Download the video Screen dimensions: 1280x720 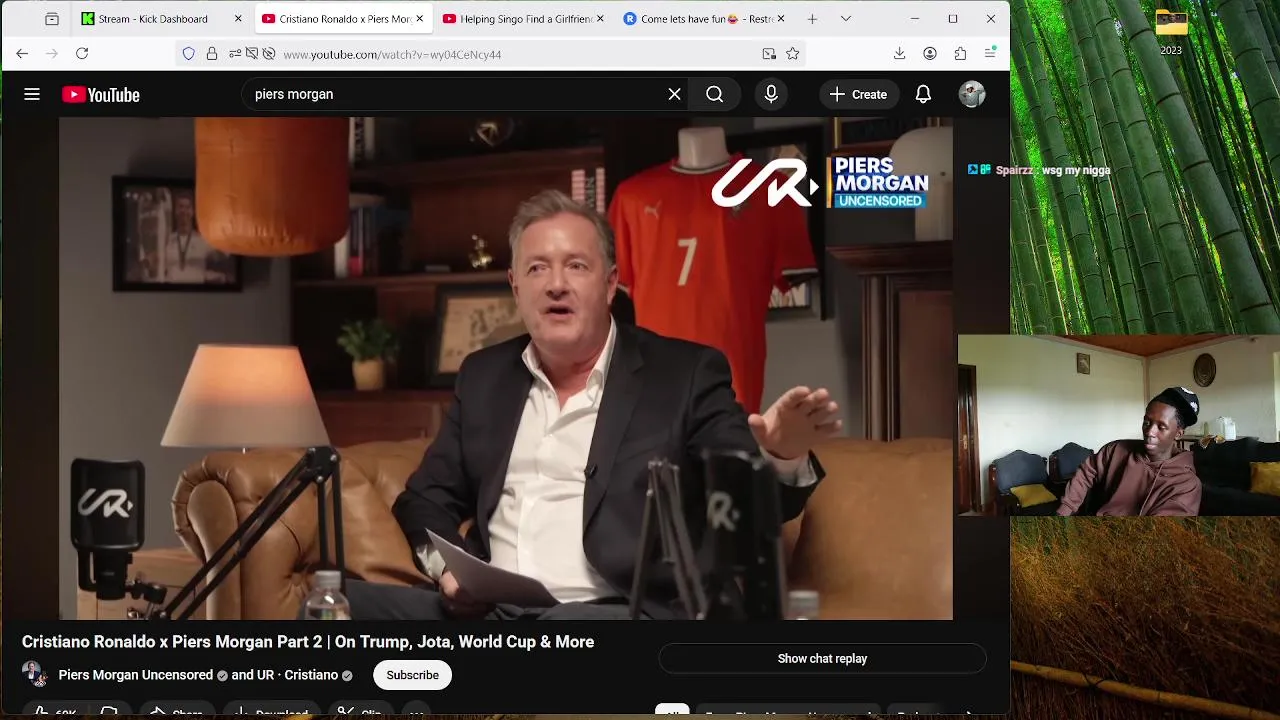coord(272,712)
